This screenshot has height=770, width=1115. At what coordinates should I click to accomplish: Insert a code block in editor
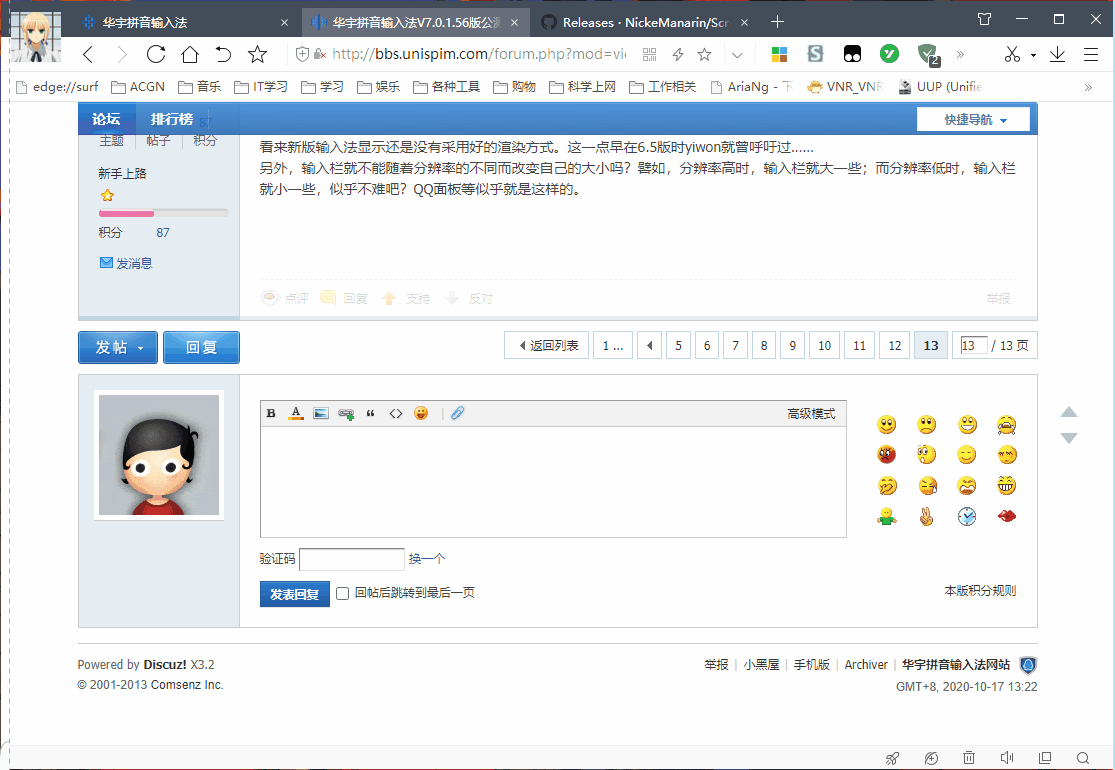pos(396,414)
